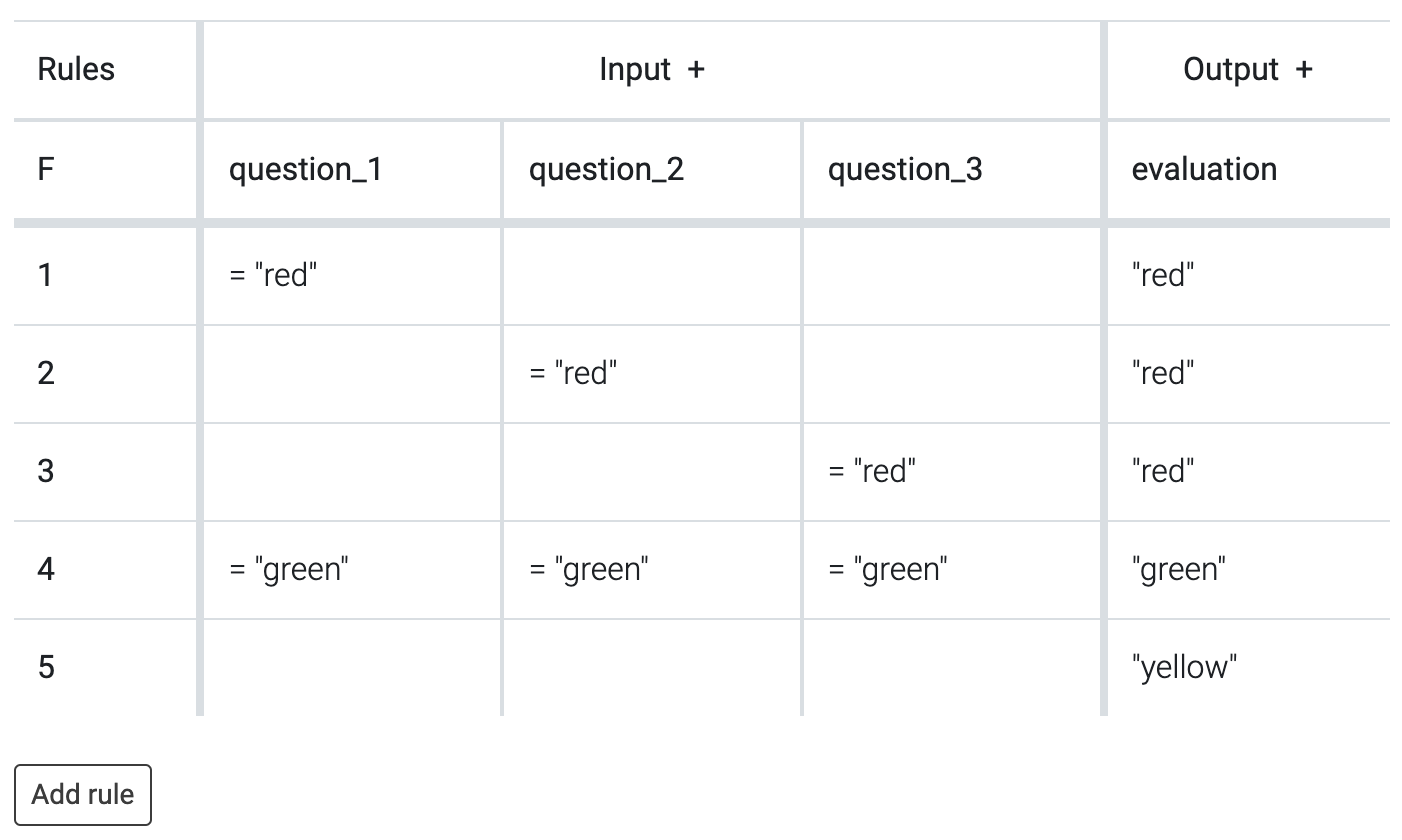Image resolution: width=1402 pixels, height=840 pixels.
Task: Open the hit policy selector labeled F
Action: [x=44, y=169]
